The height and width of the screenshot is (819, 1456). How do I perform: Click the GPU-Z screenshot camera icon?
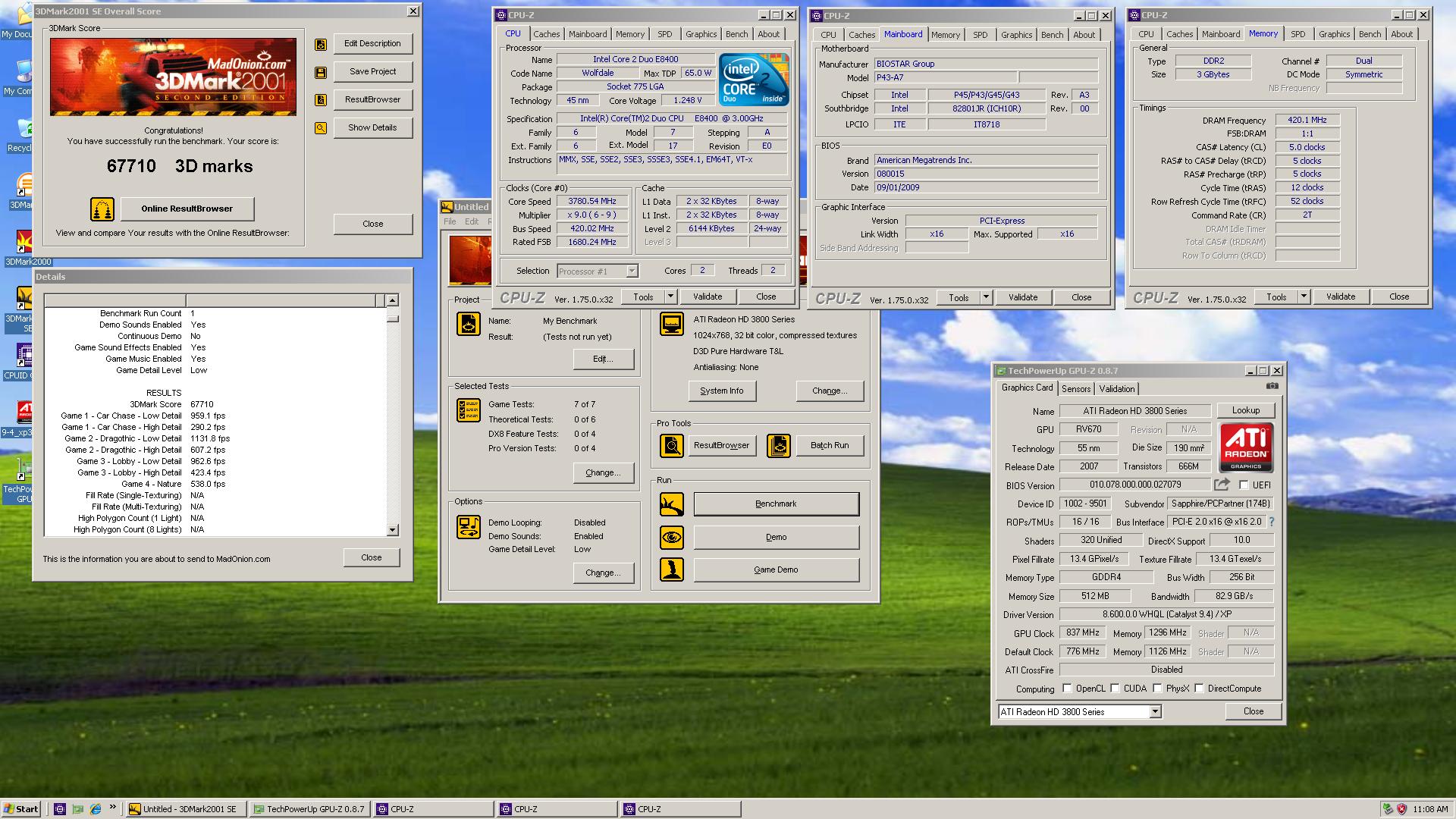pyautogui.click(x=1272, y=386)
